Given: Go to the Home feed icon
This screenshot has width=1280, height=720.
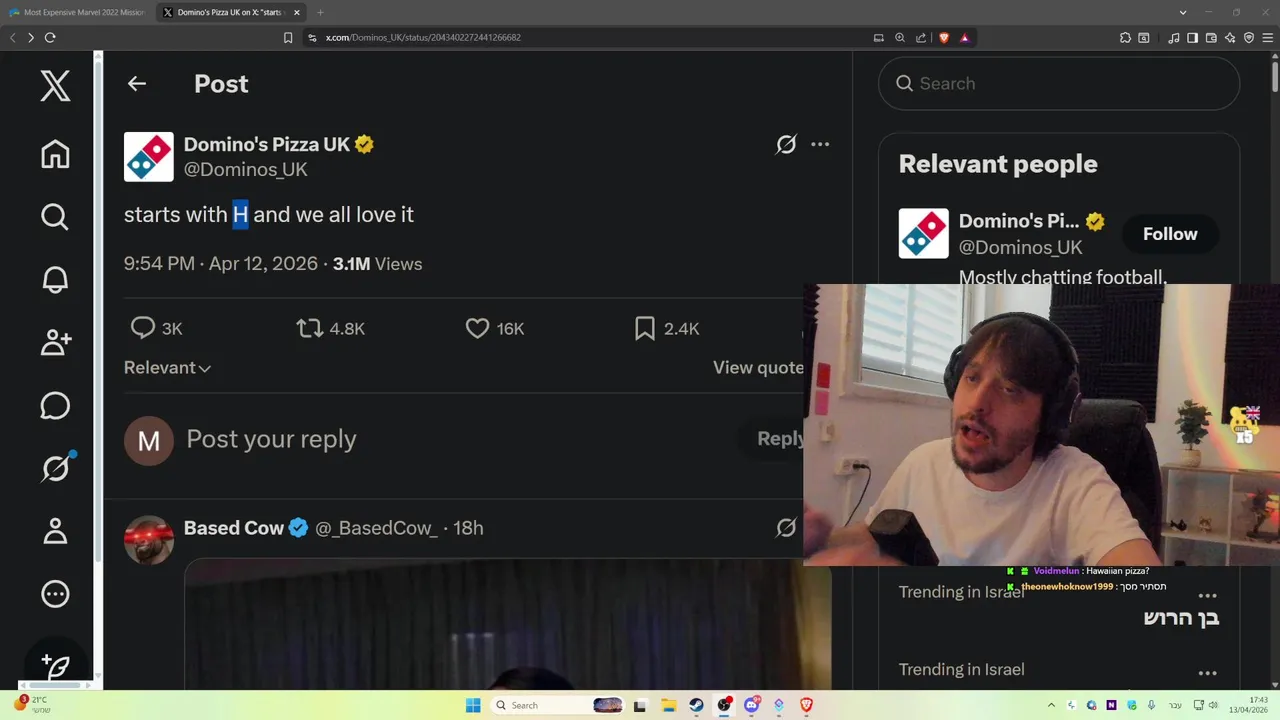Looking at the screenshot, I should pos(55,154).
